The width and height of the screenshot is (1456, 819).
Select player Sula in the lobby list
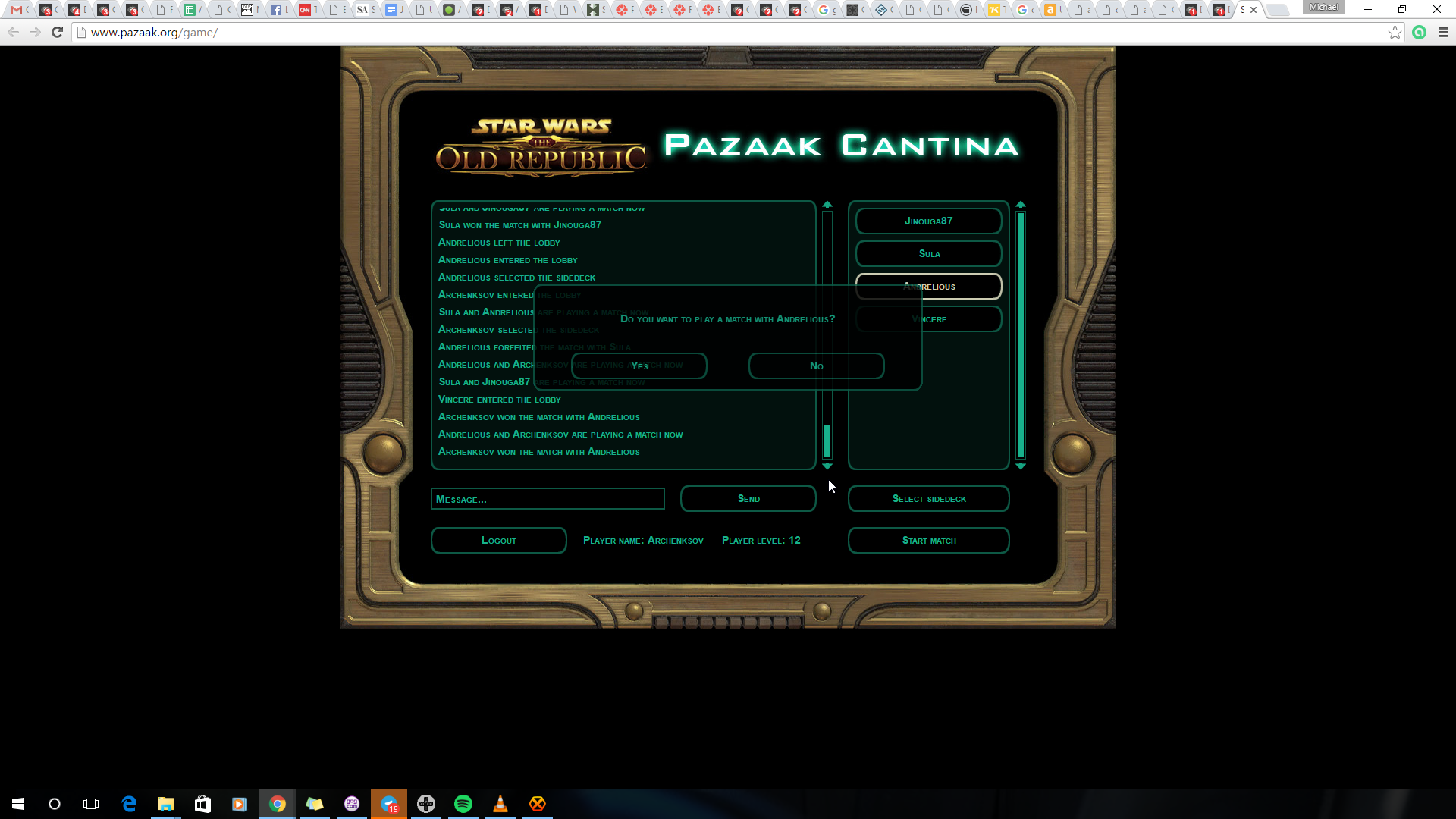click(x=928, y=253)
